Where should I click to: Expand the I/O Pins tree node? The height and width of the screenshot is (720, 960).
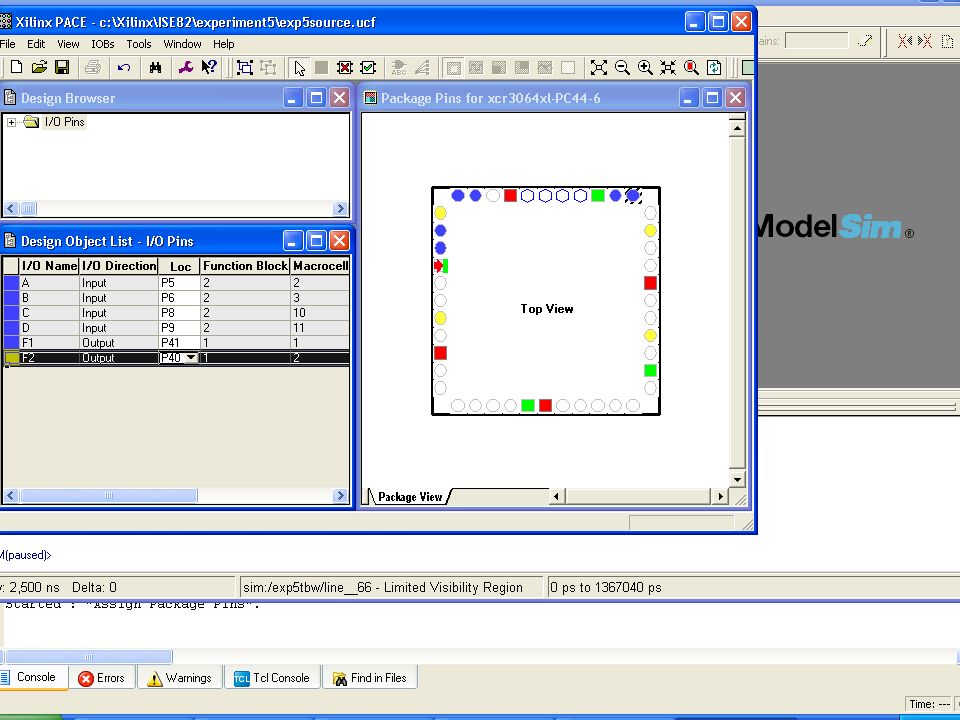point(11,122)
